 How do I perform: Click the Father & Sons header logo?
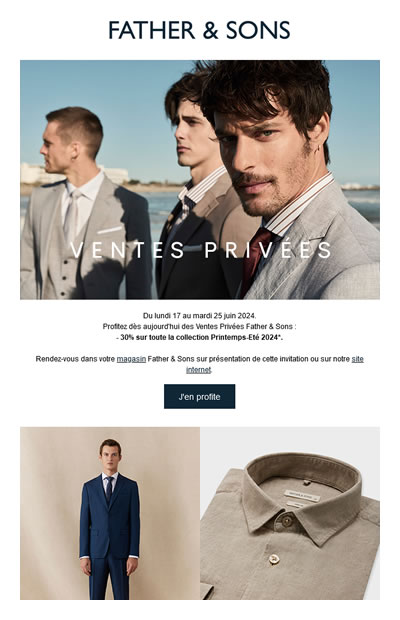[199, 30]
